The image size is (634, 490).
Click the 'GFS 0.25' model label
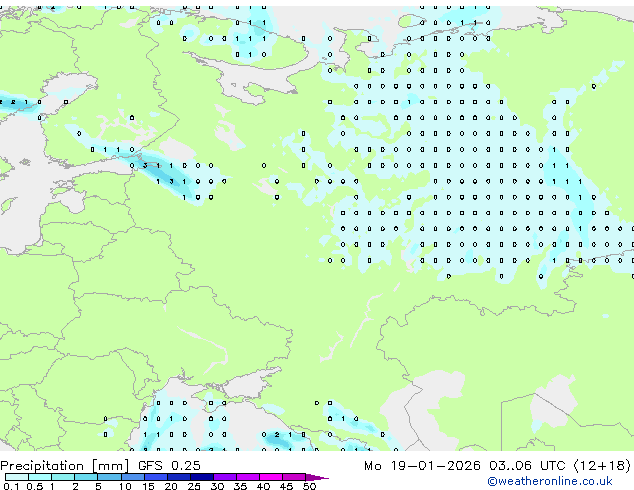169,466
